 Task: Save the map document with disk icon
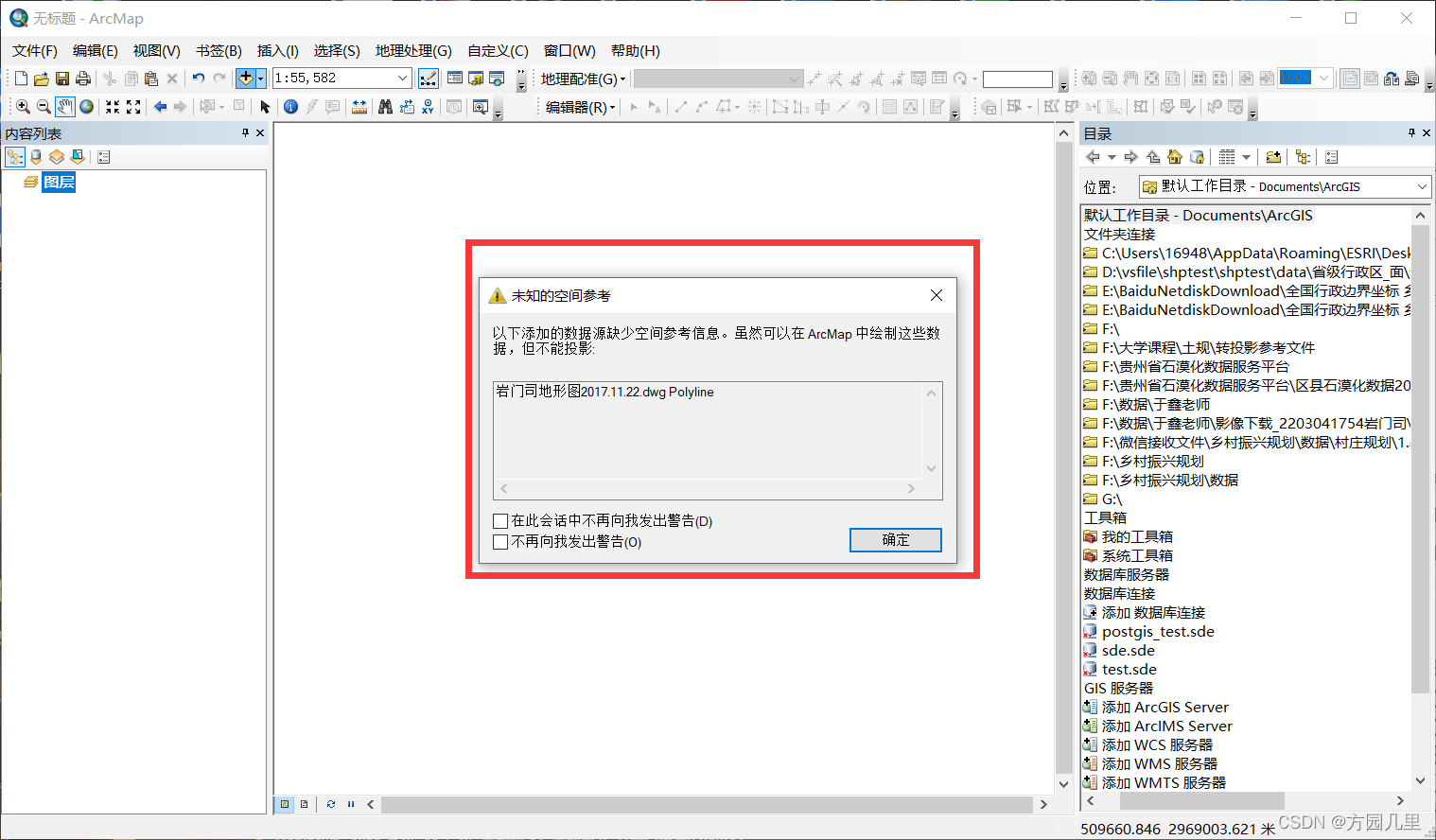pos(62,79)
